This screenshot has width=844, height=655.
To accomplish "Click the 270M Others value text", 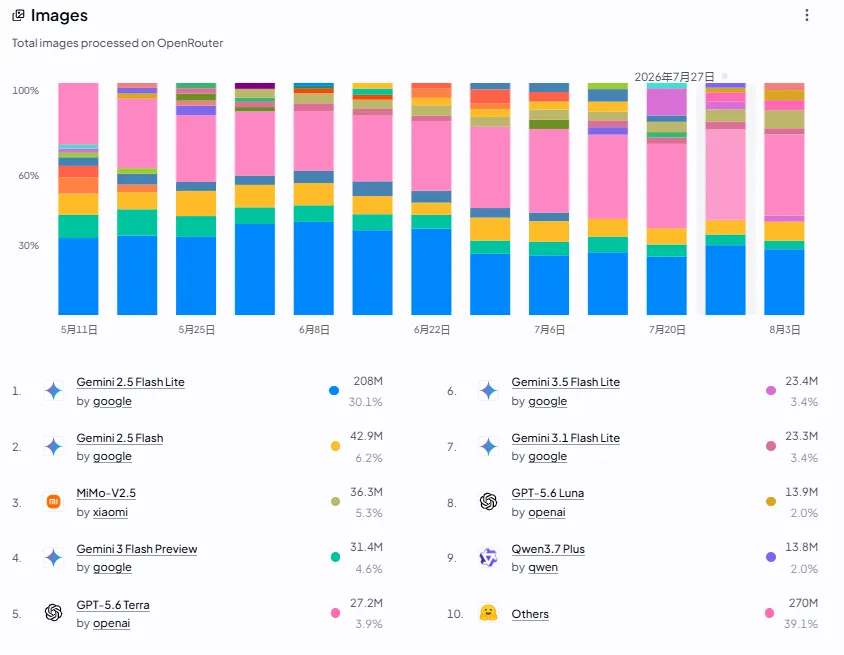I will pos(803,603).
